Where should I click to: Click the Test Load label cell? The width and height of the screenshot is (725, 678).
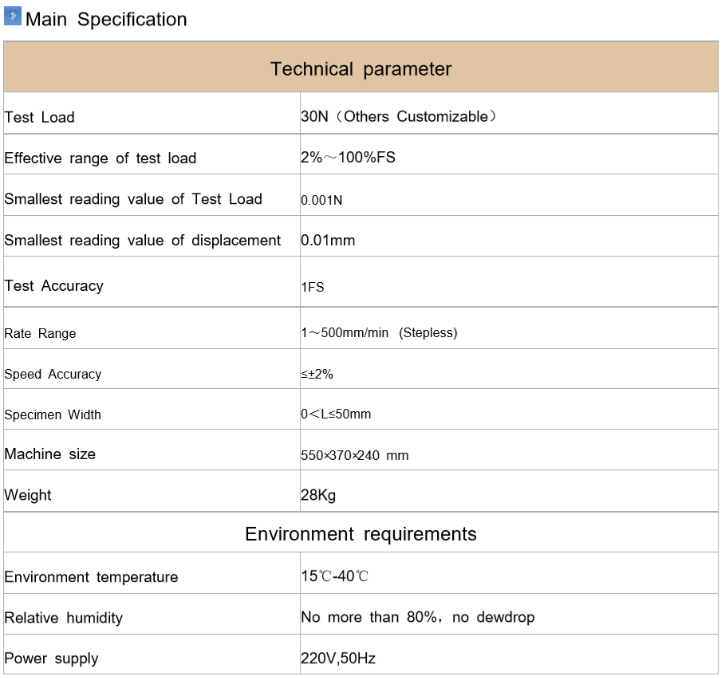40,117
